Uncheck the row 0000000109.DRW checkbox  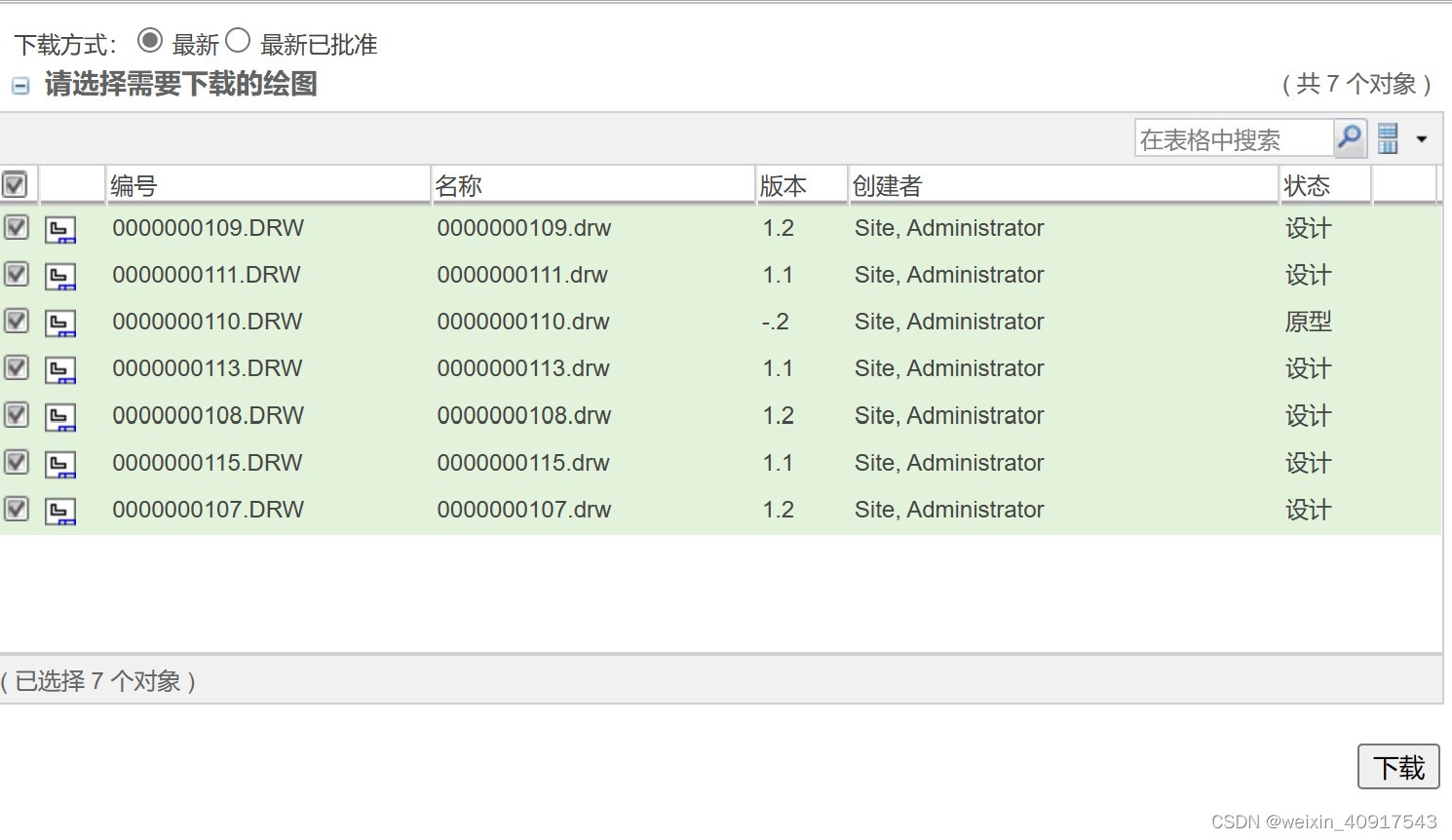pyautogui.click(x=17, y=227)
